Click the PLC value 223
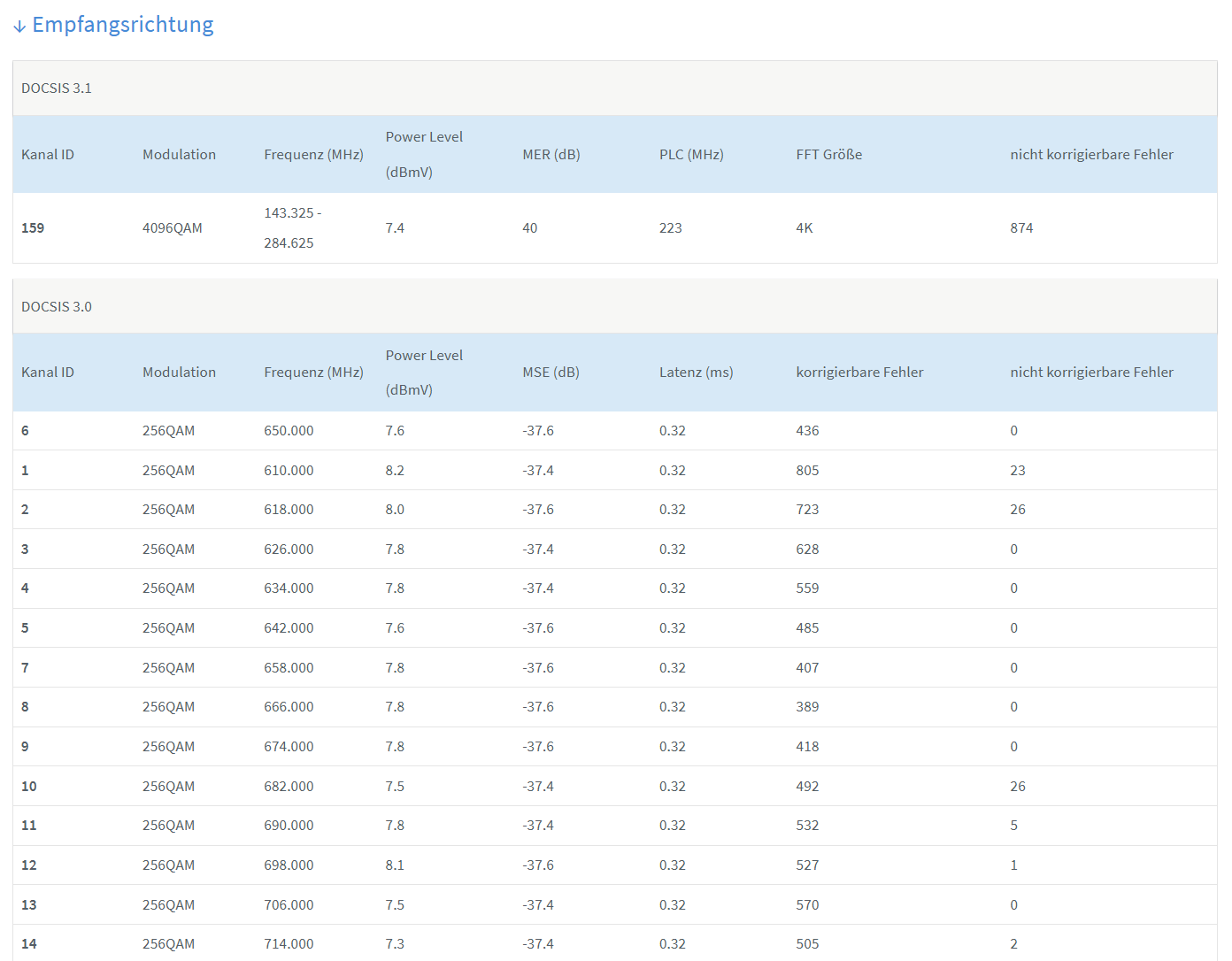 pyautogui.click(x=671, y=228)
